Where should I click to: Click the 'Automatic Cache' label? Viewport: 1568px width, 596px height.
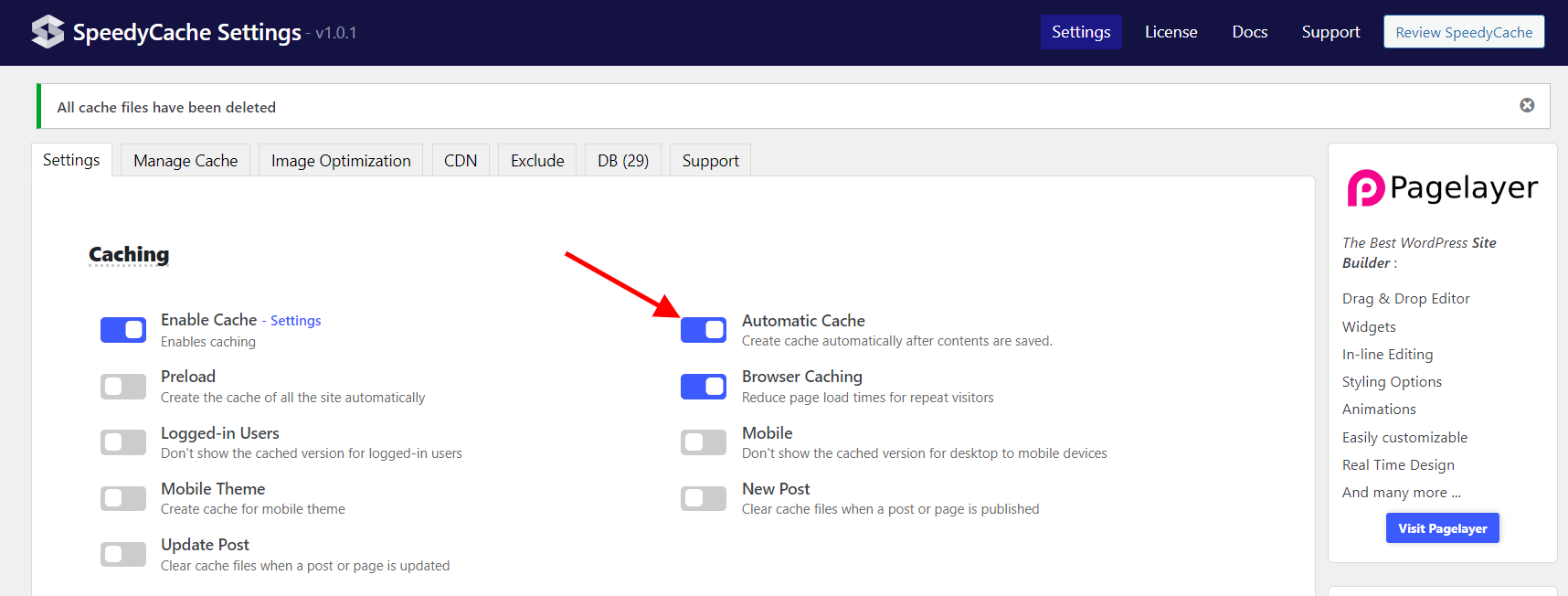[803, 321]
